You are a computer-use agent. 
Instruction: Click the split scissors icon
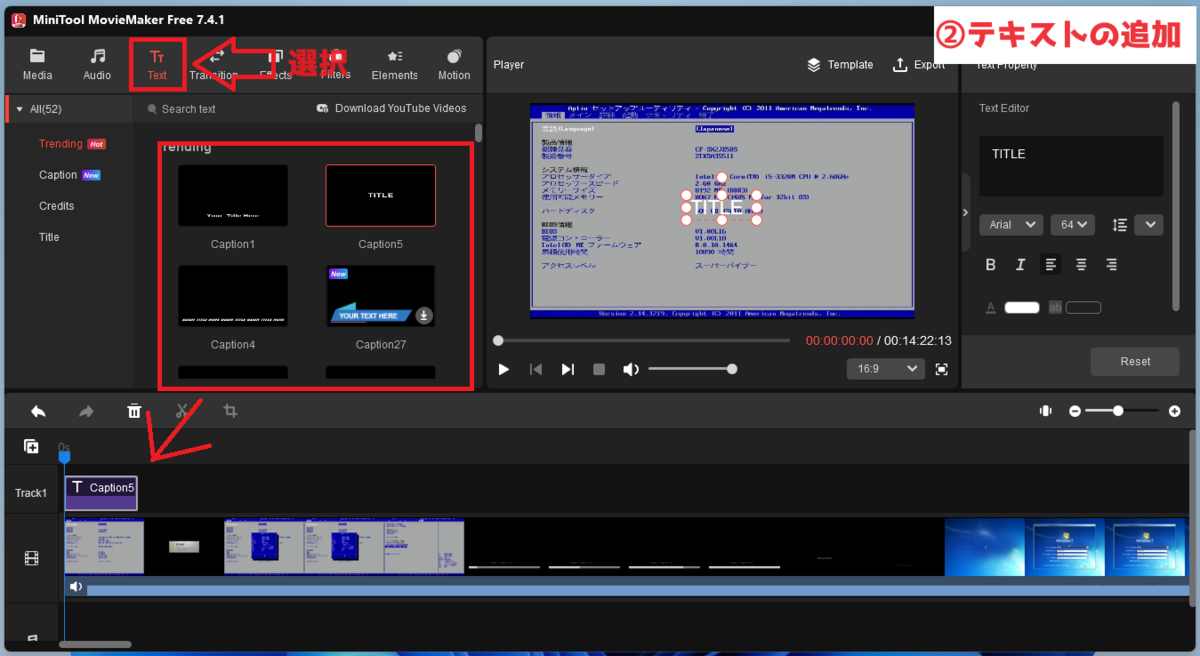[182, 411]
